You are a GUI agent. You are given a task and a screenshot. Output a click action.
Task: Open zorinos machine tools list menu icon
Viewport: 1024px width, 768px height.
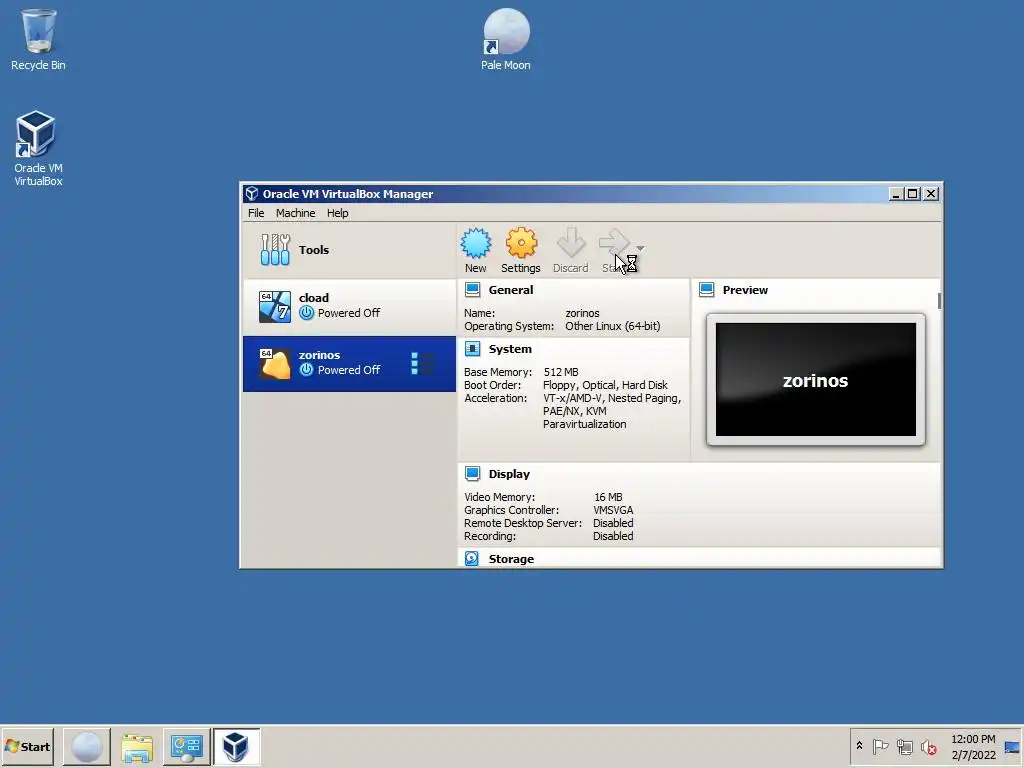pyautogui.click(x=423, y=364)
